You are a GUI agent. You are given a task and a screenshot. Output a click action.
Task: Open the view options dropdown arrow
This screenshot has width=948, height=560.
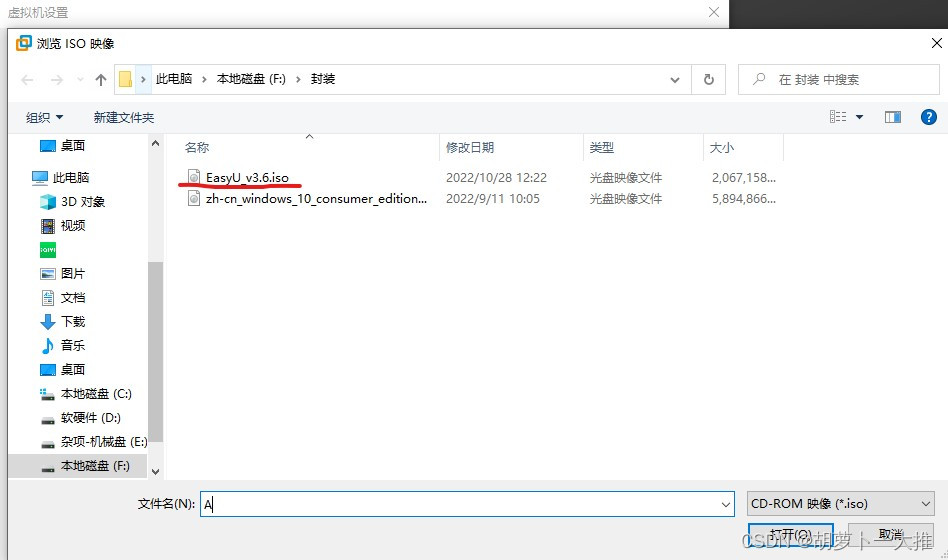pos(859,117)
